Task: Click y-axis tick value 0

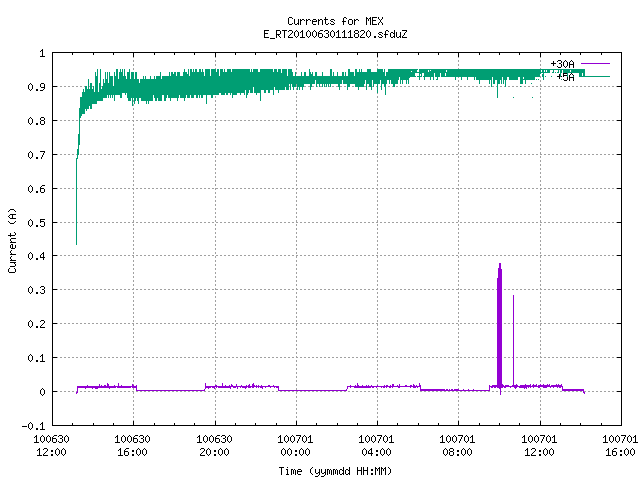Action: click(42, 392)
